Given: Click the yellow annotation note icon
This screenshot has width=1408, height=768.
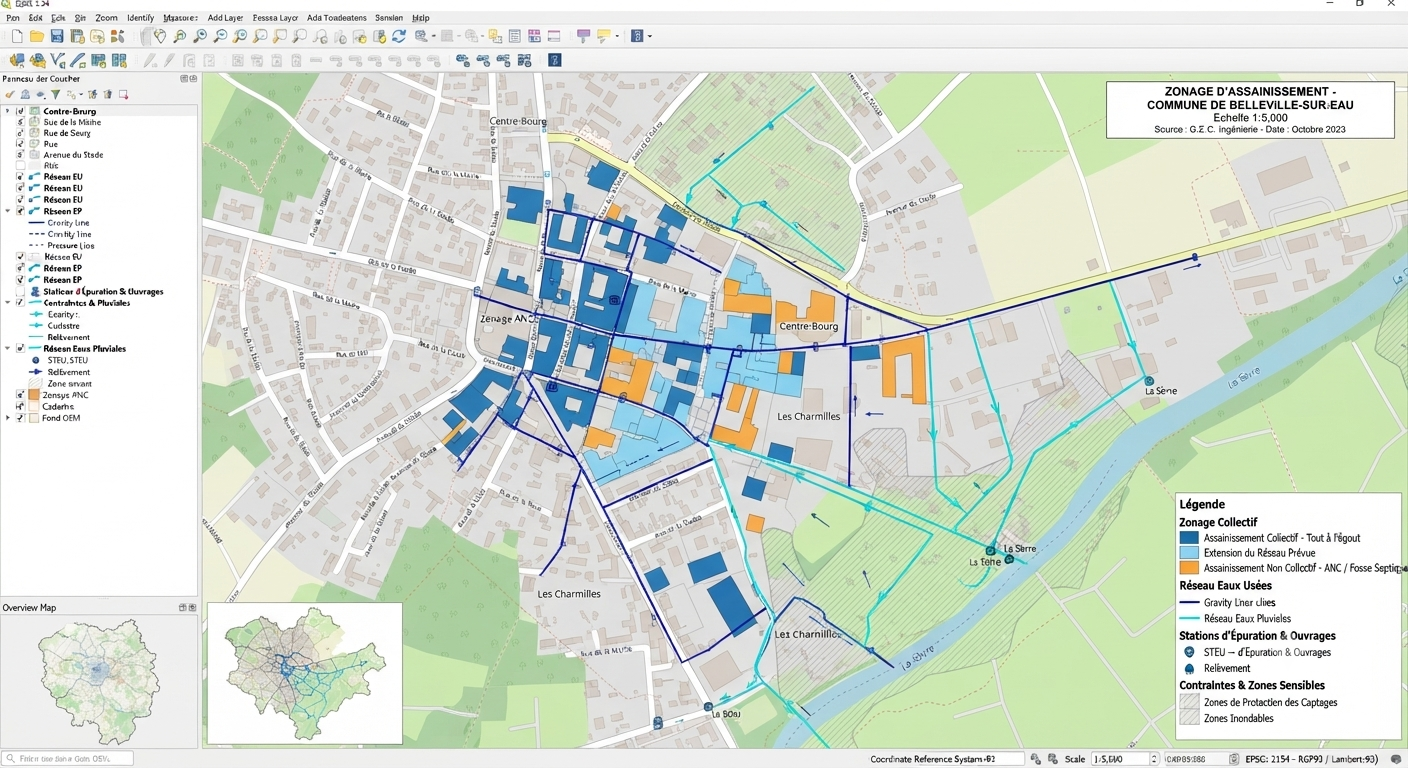Looking at the screenshot, I should [x=604, y=36].
